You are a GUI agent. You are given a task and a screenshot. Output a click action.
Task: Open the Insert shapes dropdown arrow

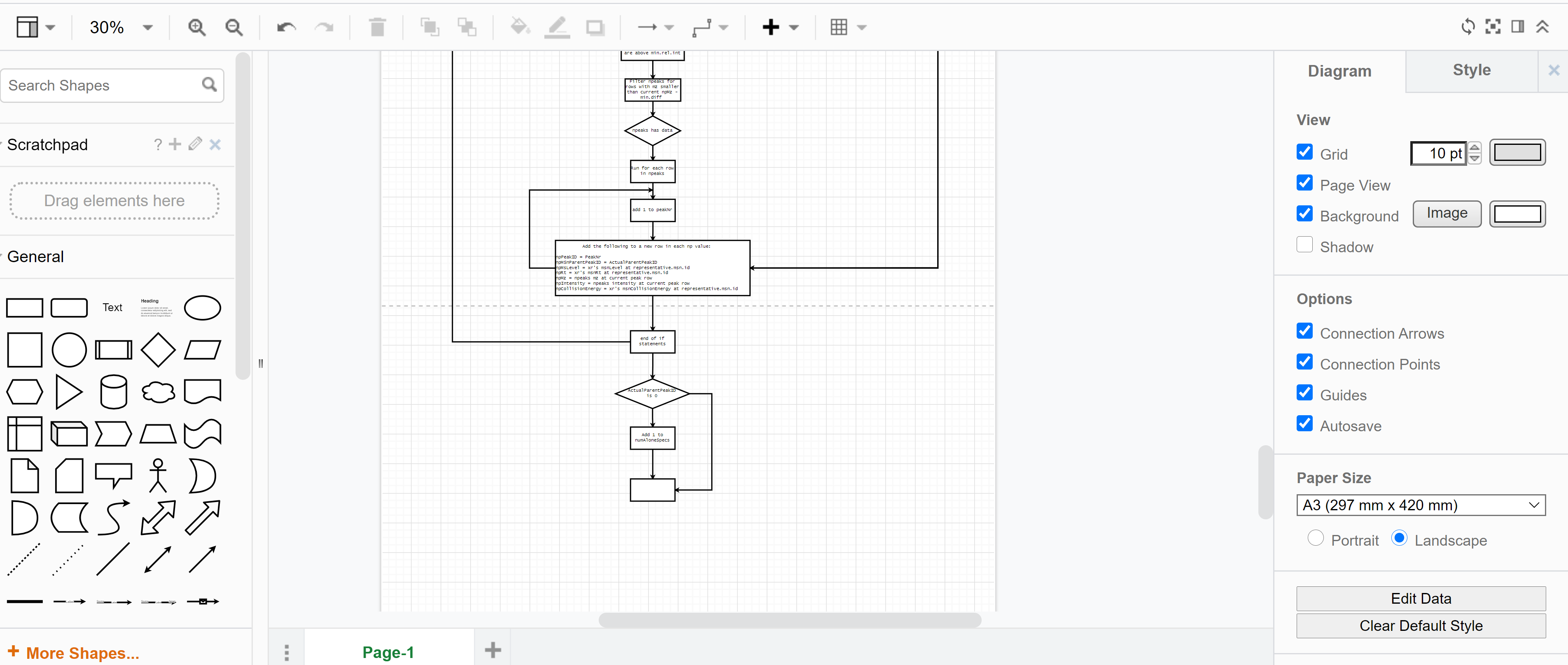(793, 27)
